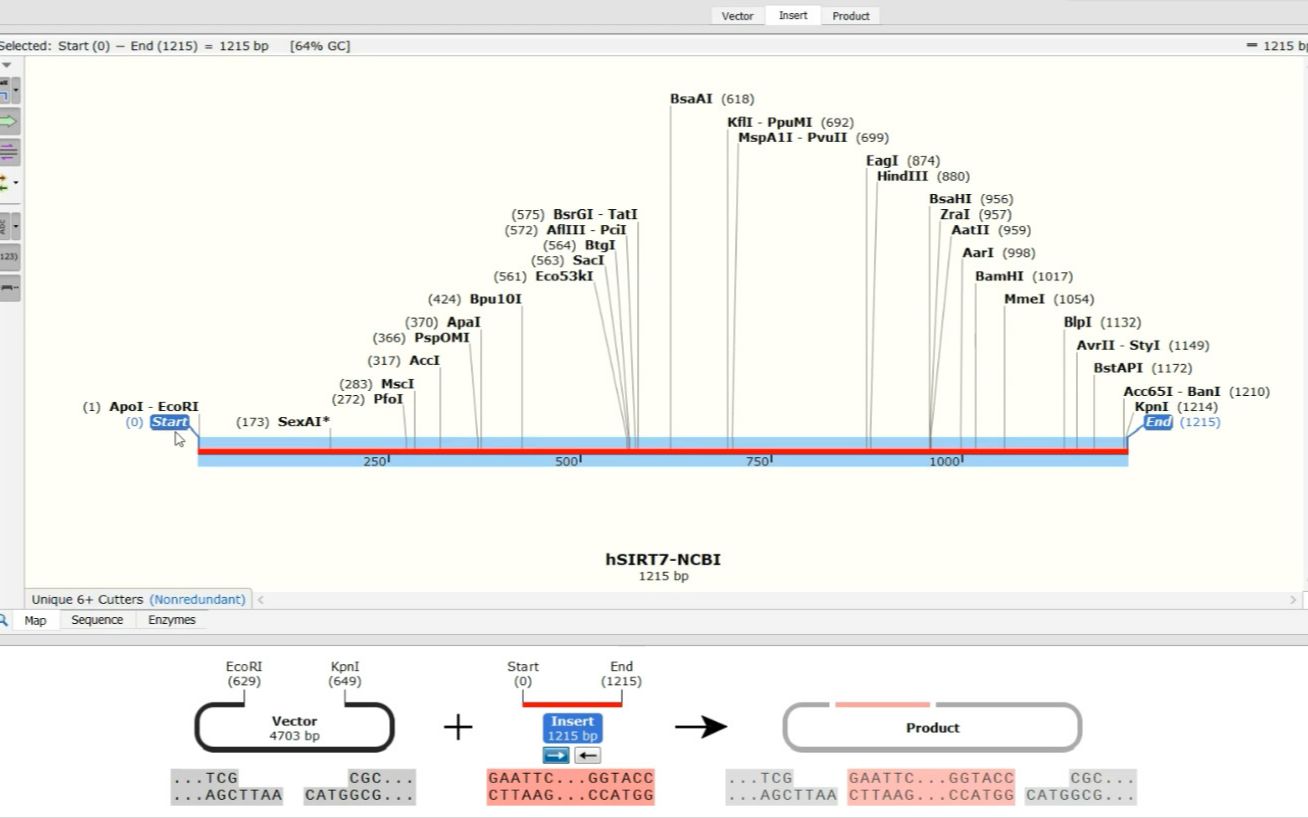Viewport: 1308px width, 818px height.
Task: Select the Eco53kI enzyme site
Action: (564, 276)
